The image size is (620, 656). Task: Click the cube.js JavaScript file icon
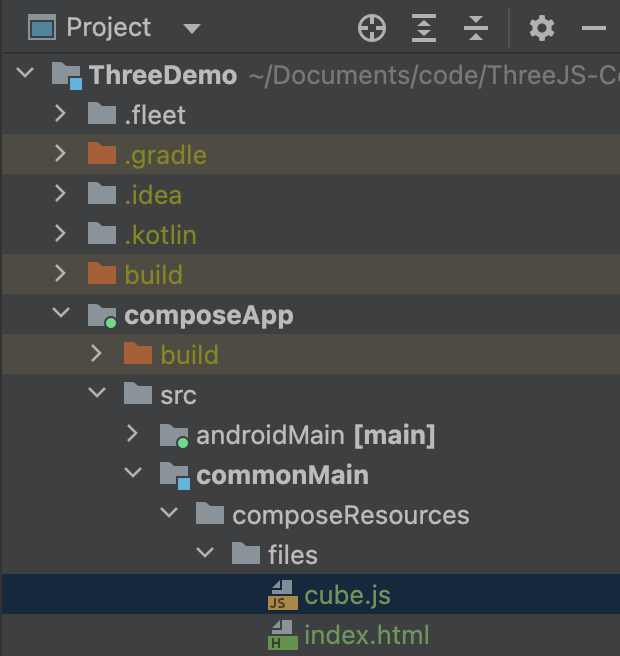pyautogui.click(x=281, y=596)
